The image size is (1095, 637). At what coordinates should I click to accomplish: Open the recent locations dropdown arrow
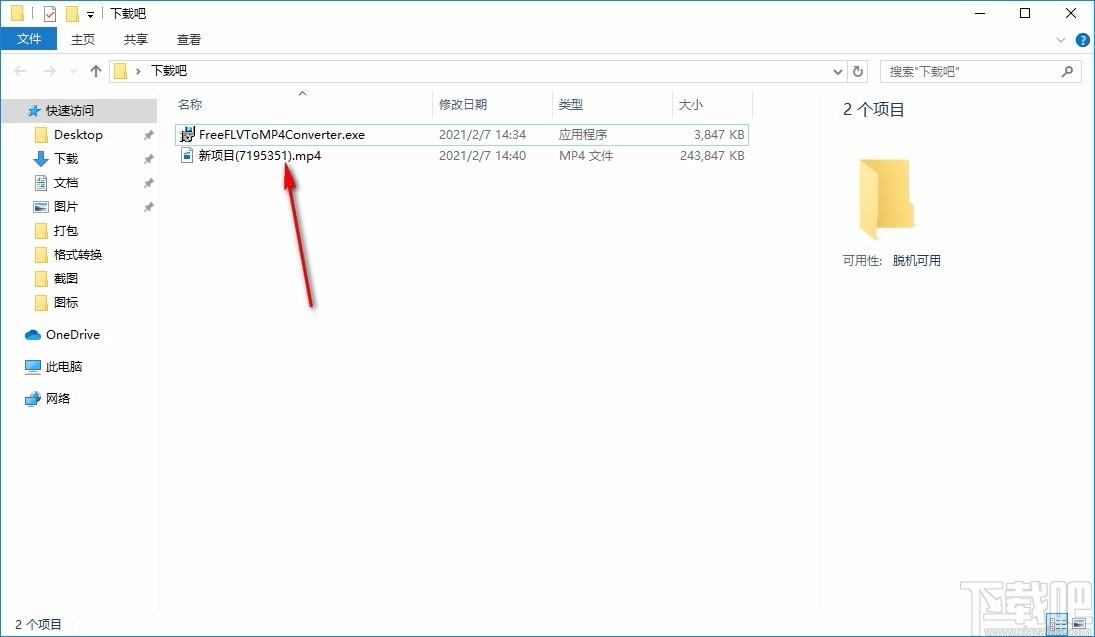[x=73, y=71]
